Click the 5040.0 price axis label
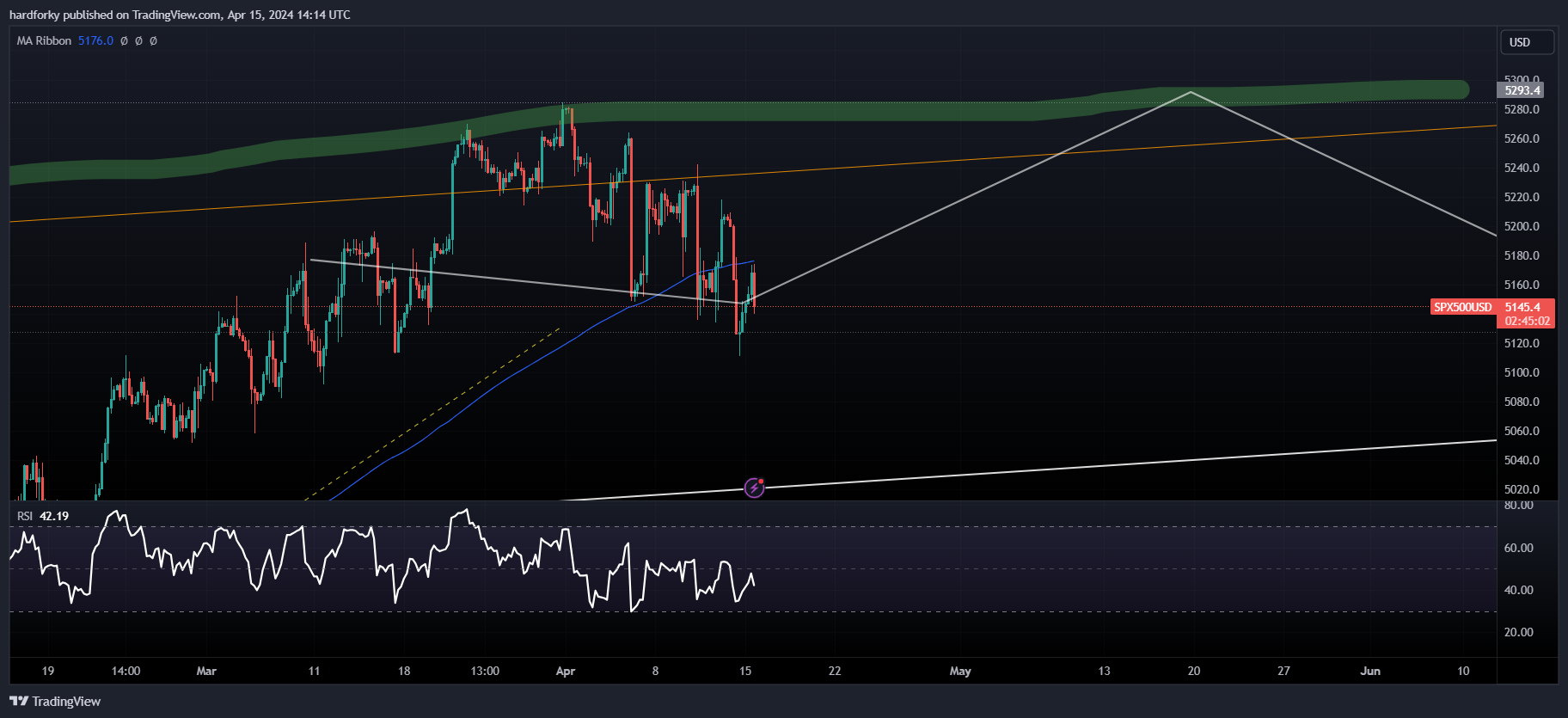The height and width of the screenshot is (718, 1568). click(1522, 460)
